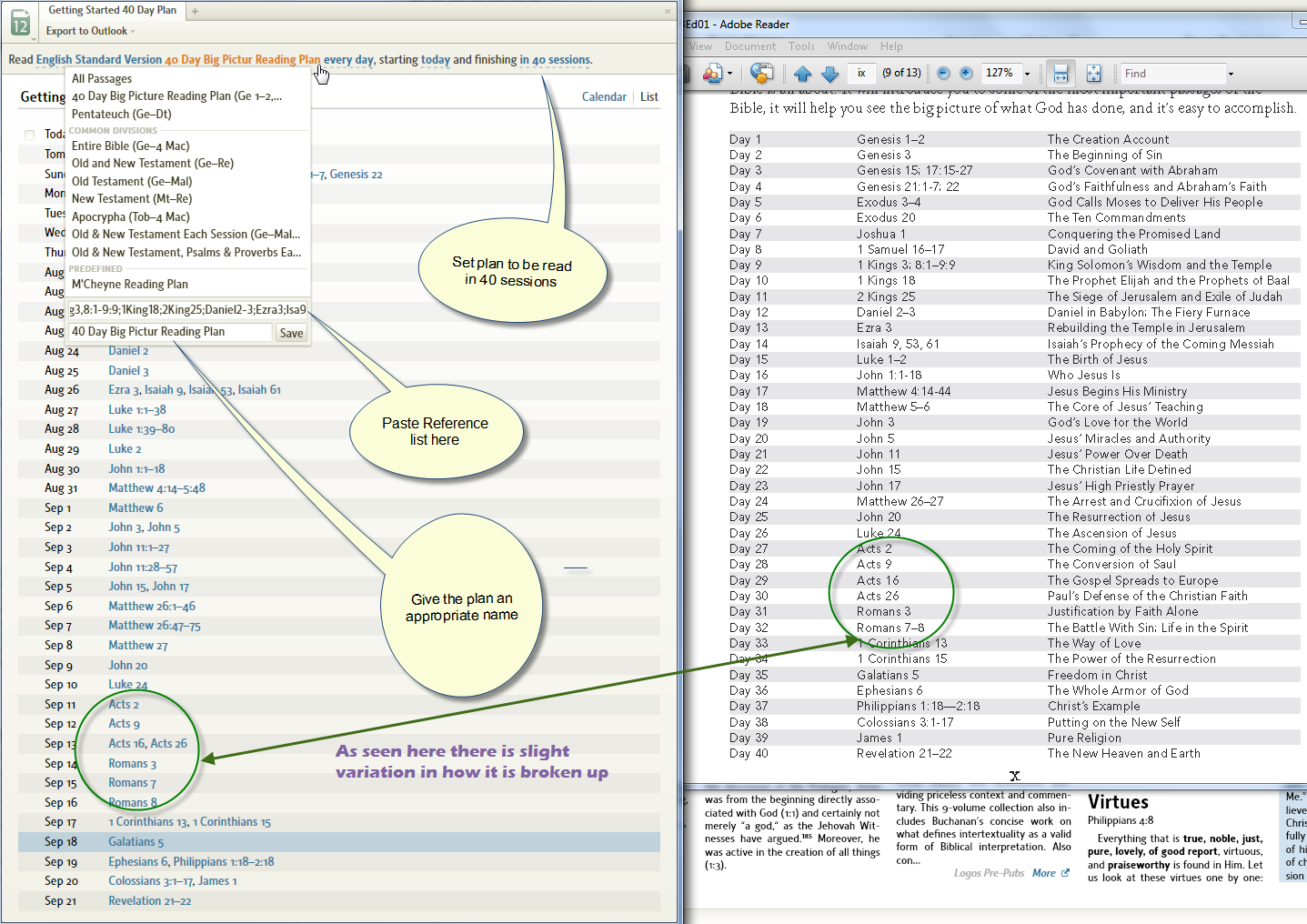Open the Export to Outlook dropdown
Viewport: 1307px width, 924px height.
pos(90,31)
